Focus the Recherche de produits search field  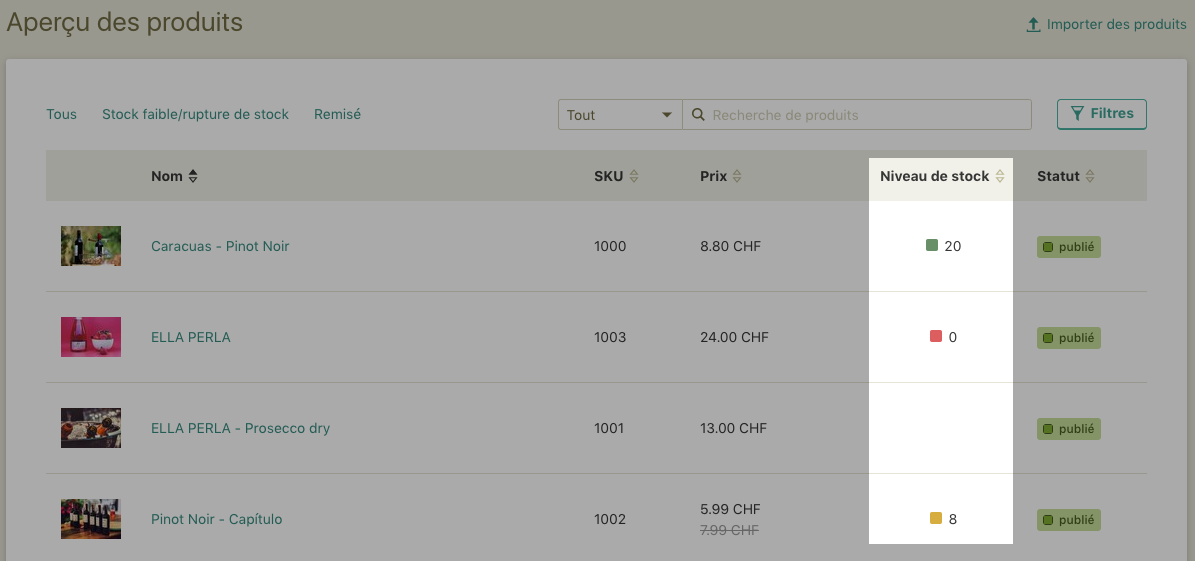pos(857,114)
